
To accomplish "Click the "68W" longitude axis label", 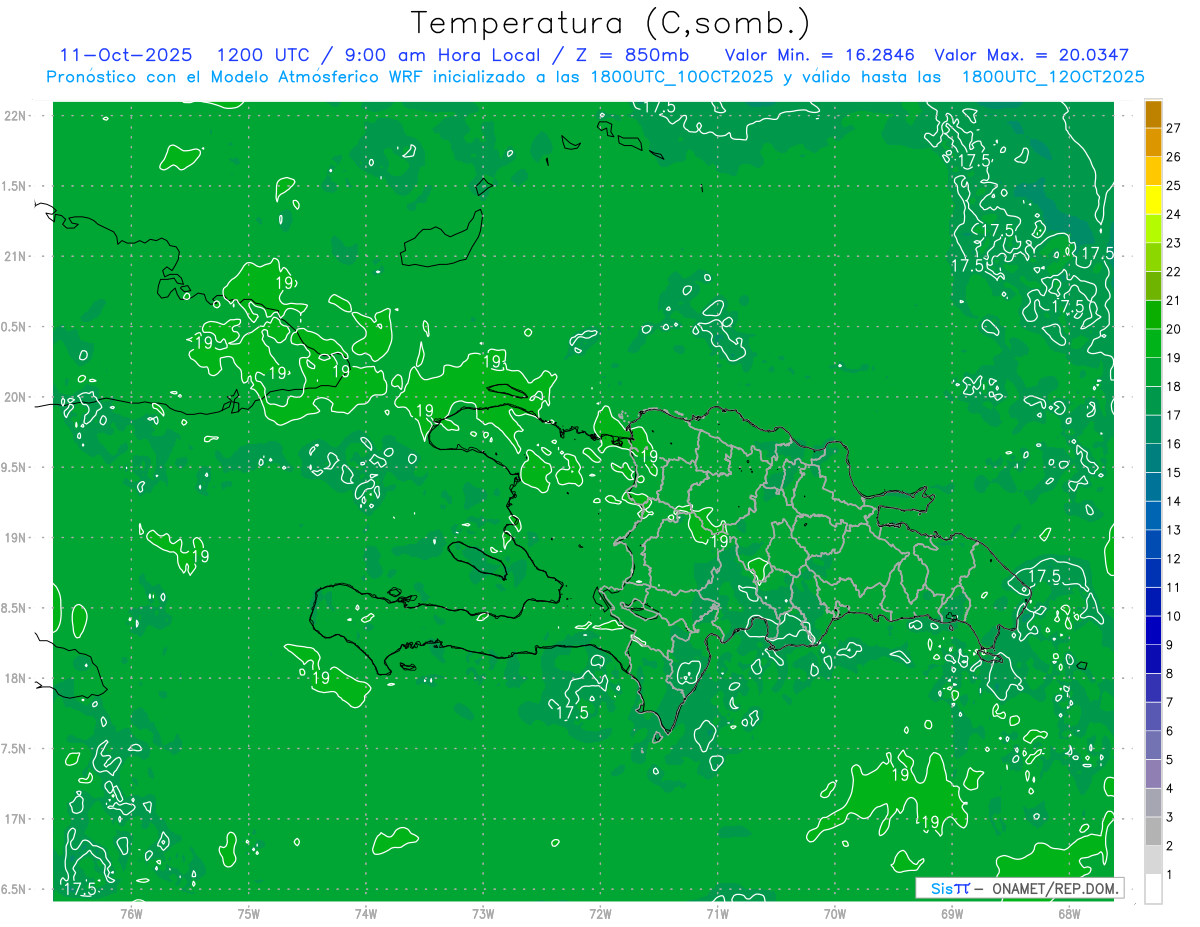I will click(1069, 913).
